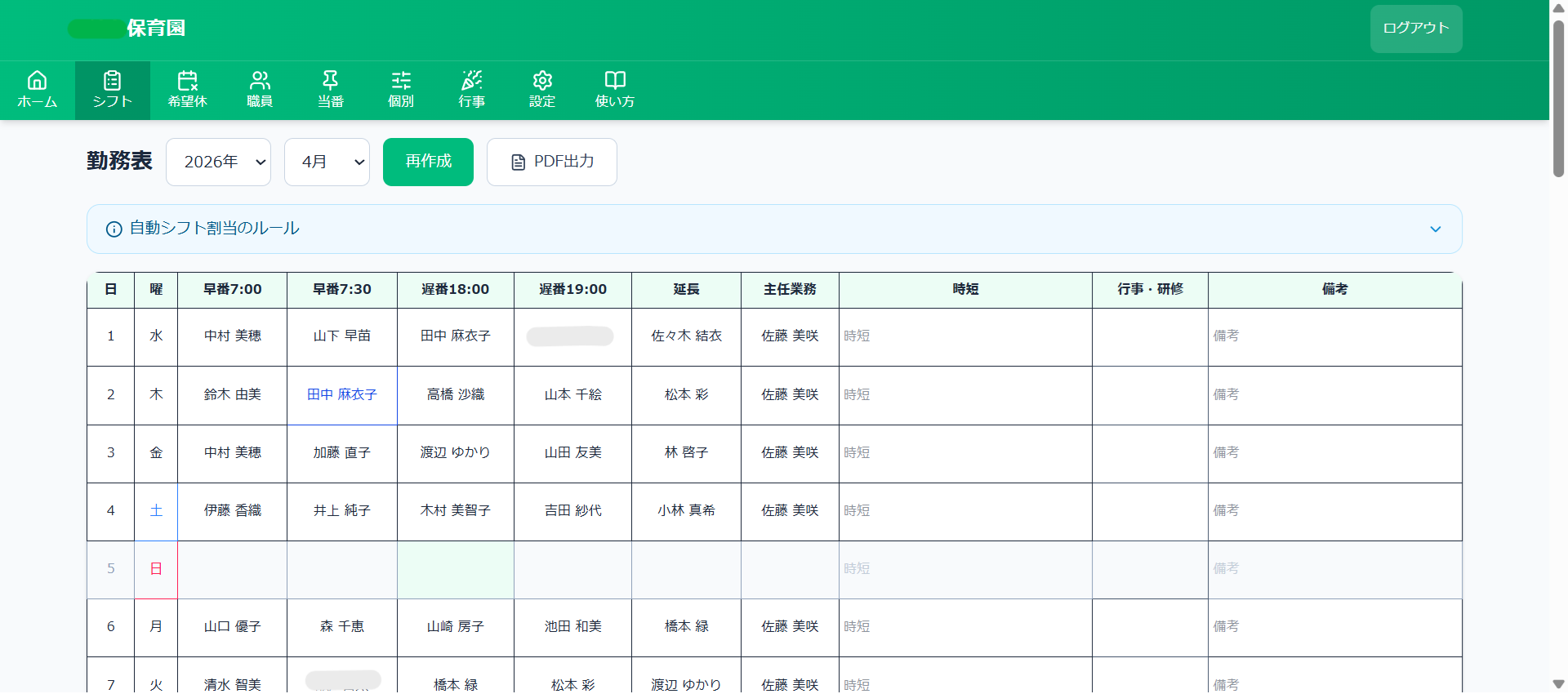Click the 時短 field on day 4
Image resolution: width=1568 pixels, height=694 pixels.
965,511
